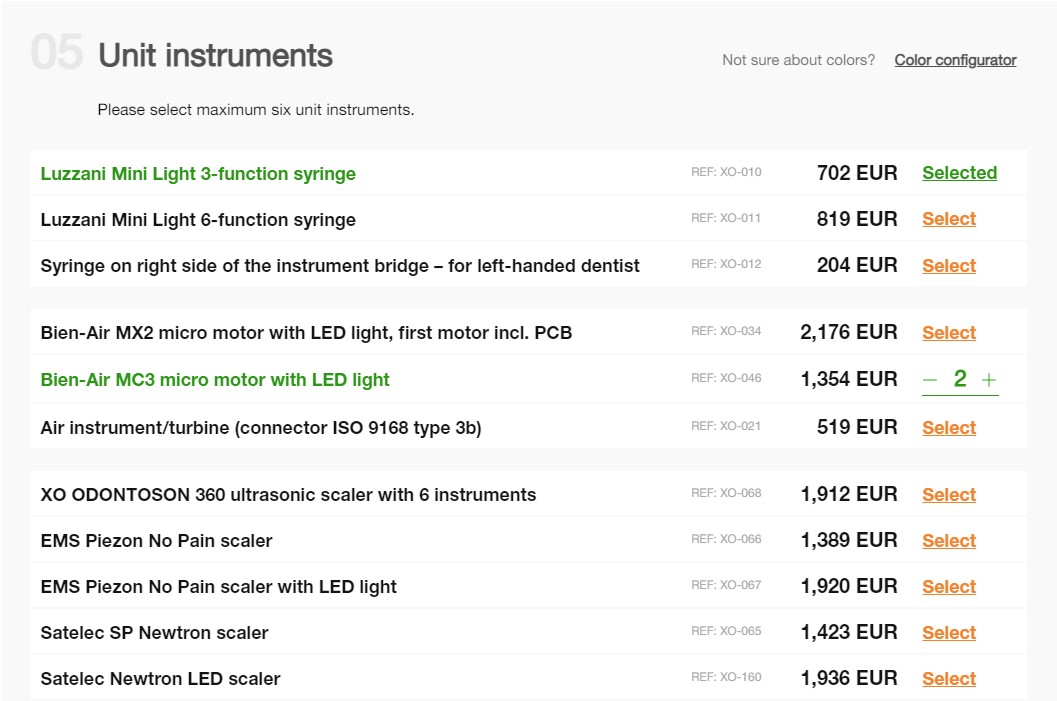1057x701 pixels.
Task: Select XO ODONTOSON 360 ultrasonic scaler
Action: point(948,495)
